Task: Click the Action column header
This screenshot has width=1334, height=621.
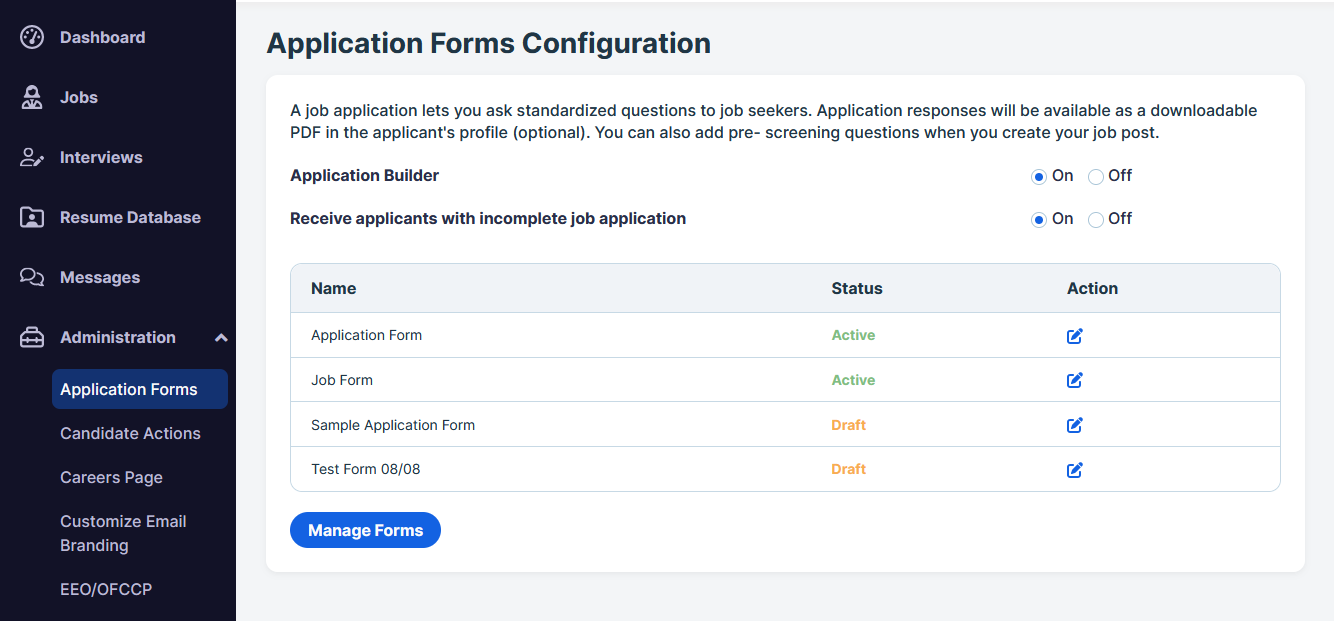Action: (x=1092, y=288)
